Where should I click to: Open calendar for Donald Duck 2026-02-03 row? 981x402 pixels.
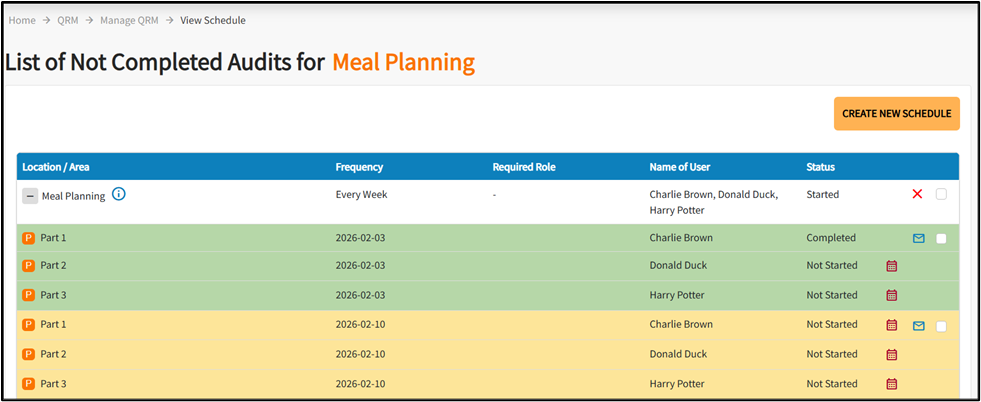click(892, 266)
